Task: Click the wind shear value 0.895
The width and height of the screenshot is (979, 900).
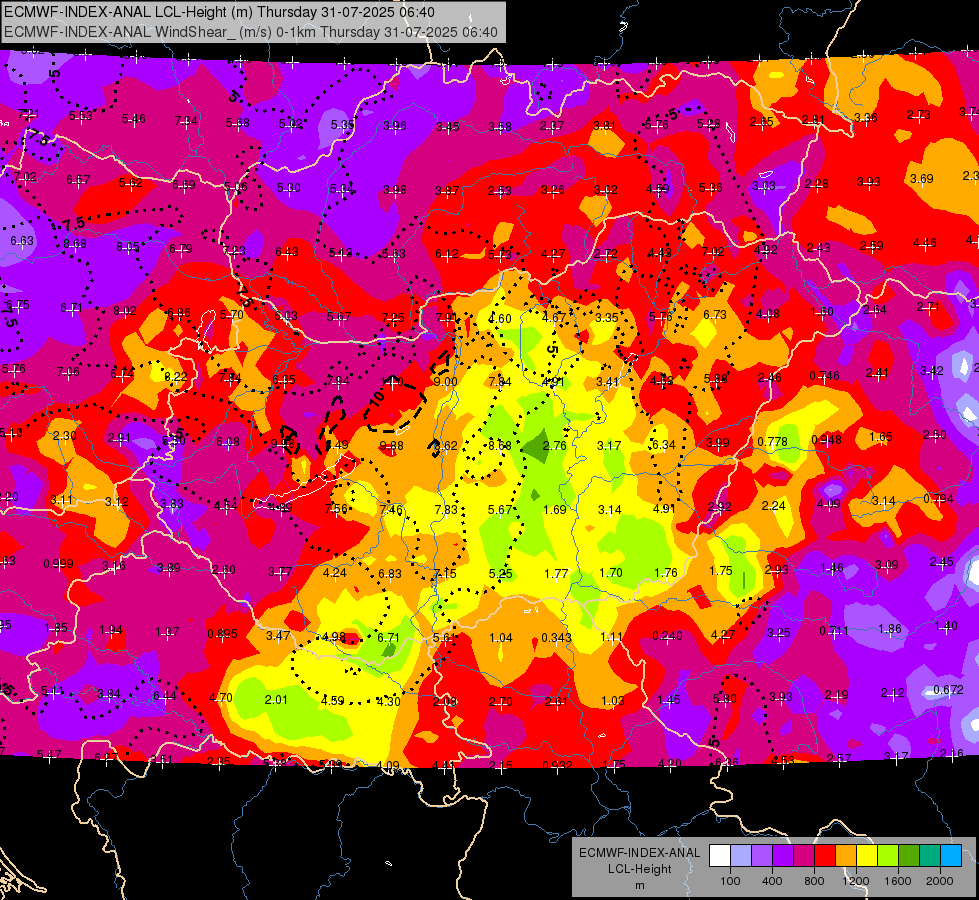Action: (222, 633)
